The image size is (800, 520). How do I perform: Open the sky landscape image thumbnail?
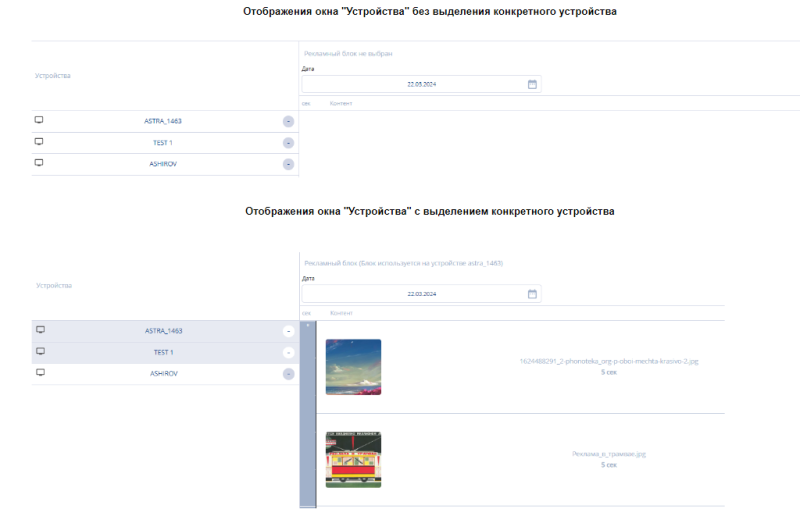pos(353,367)
